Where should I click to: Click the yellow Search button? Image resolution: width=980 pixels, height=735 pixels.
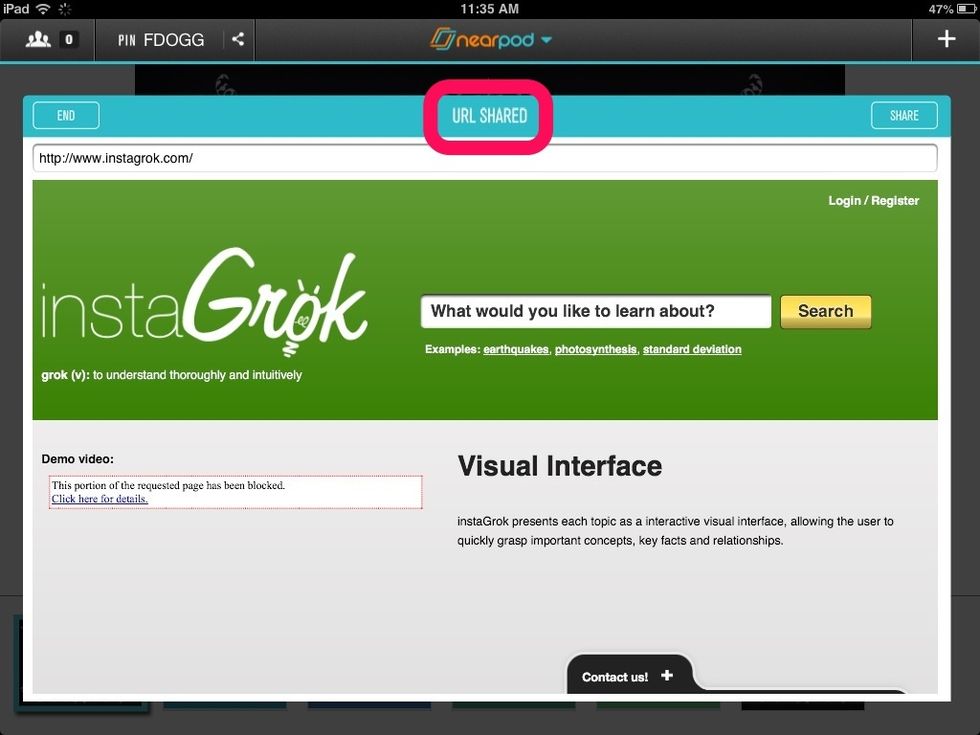[x=825, y=311]
